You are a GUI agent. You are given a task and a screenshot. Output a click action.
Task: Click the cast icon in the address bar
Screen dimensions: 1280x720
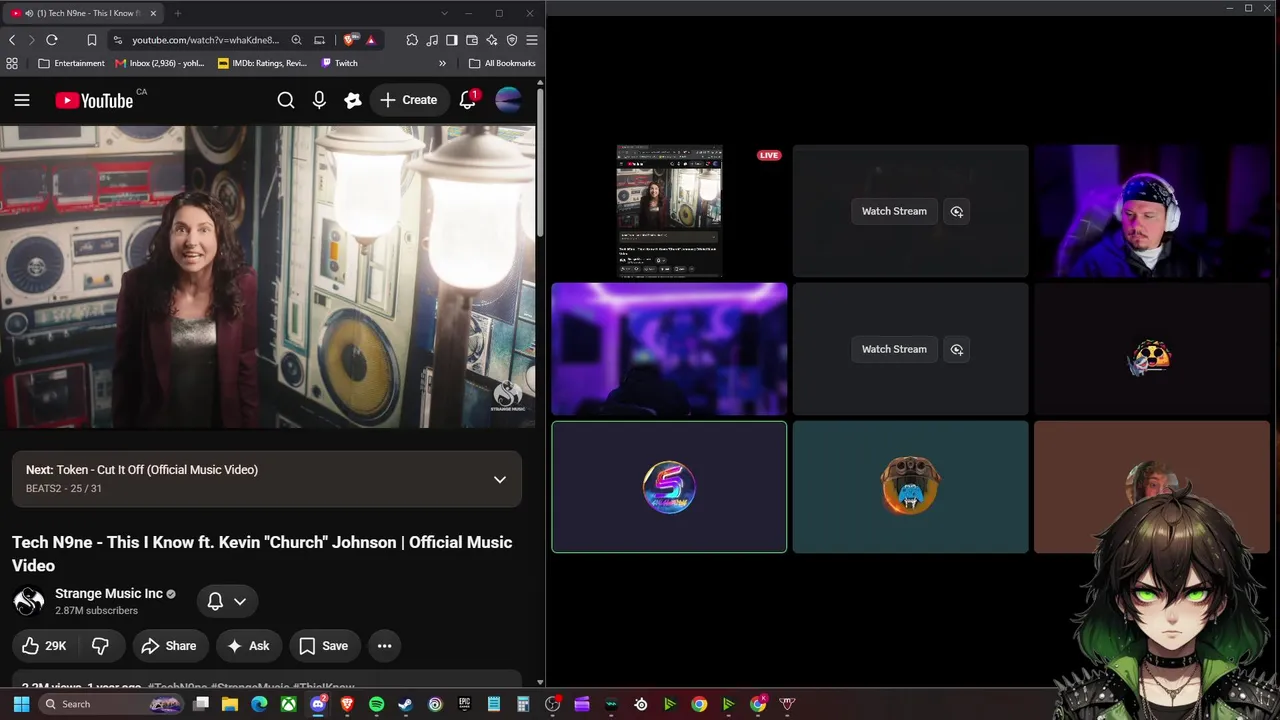[319, 40]
